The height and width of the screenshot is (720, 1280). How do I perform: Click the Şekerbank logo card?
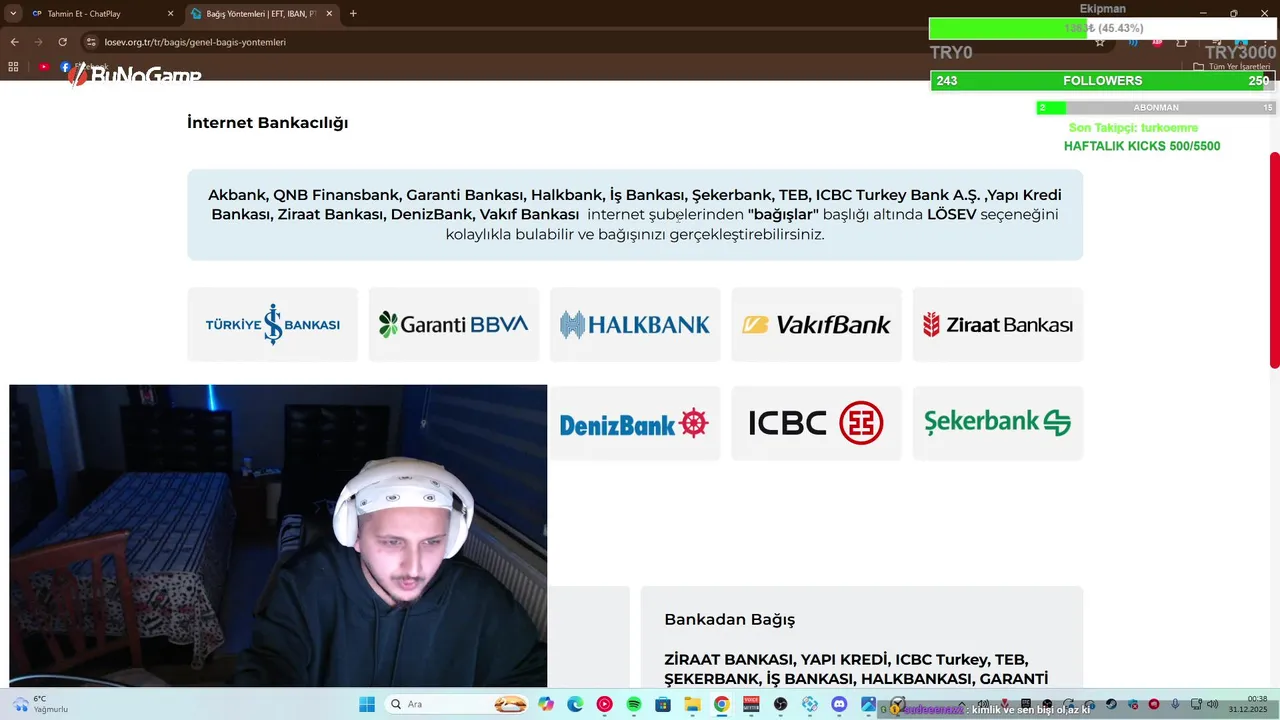(998, 423)
